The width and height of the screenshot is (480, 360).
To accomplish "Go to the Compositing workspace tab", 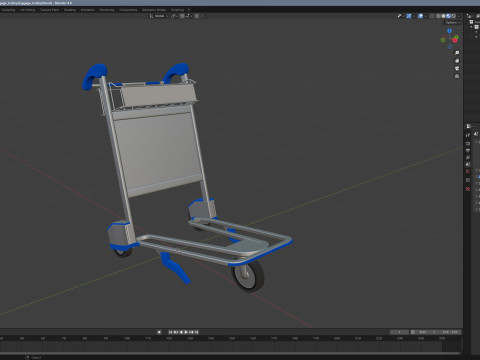I will coord(128,10).
